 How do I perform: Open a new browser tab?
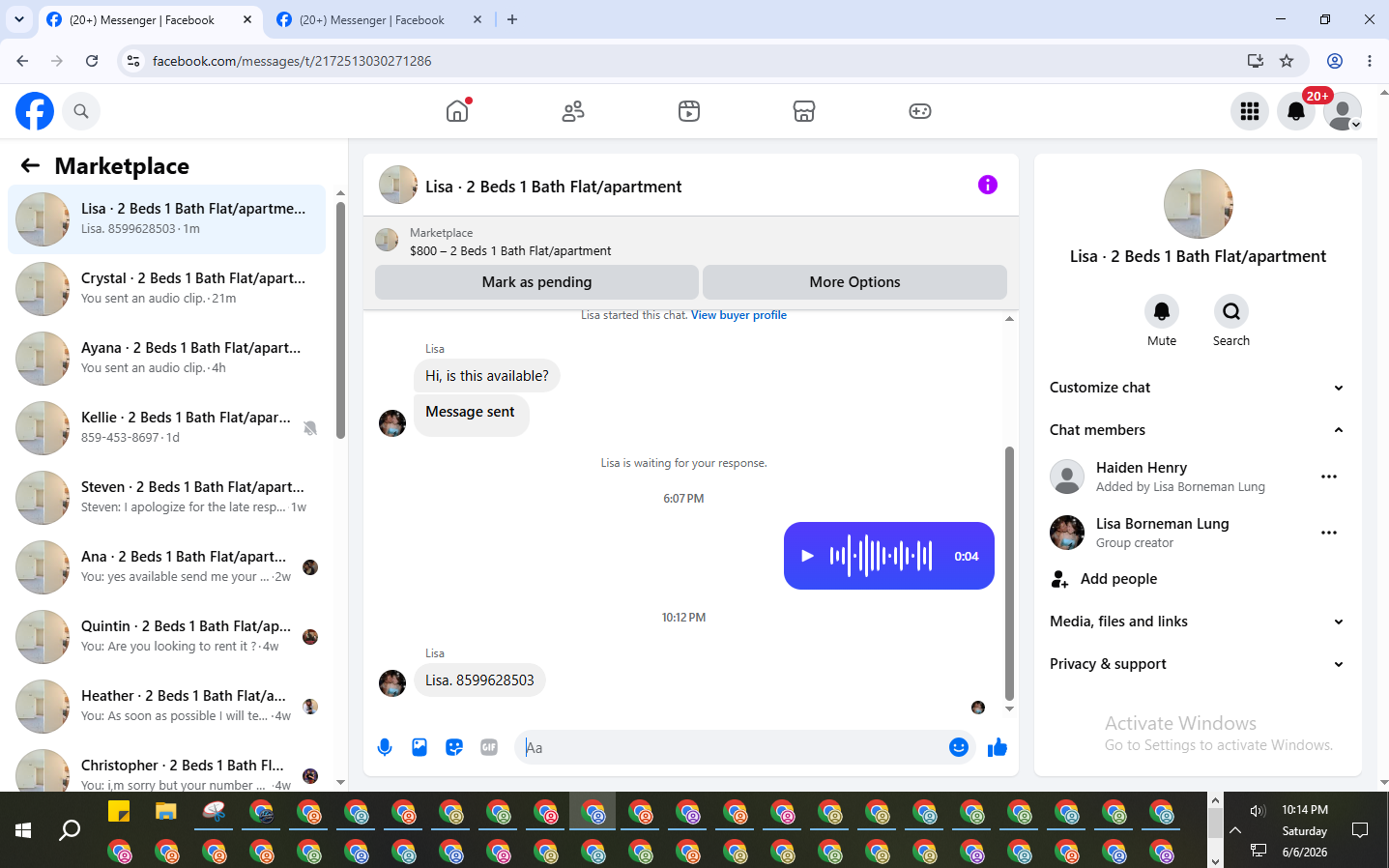click(x=512, y=19)
